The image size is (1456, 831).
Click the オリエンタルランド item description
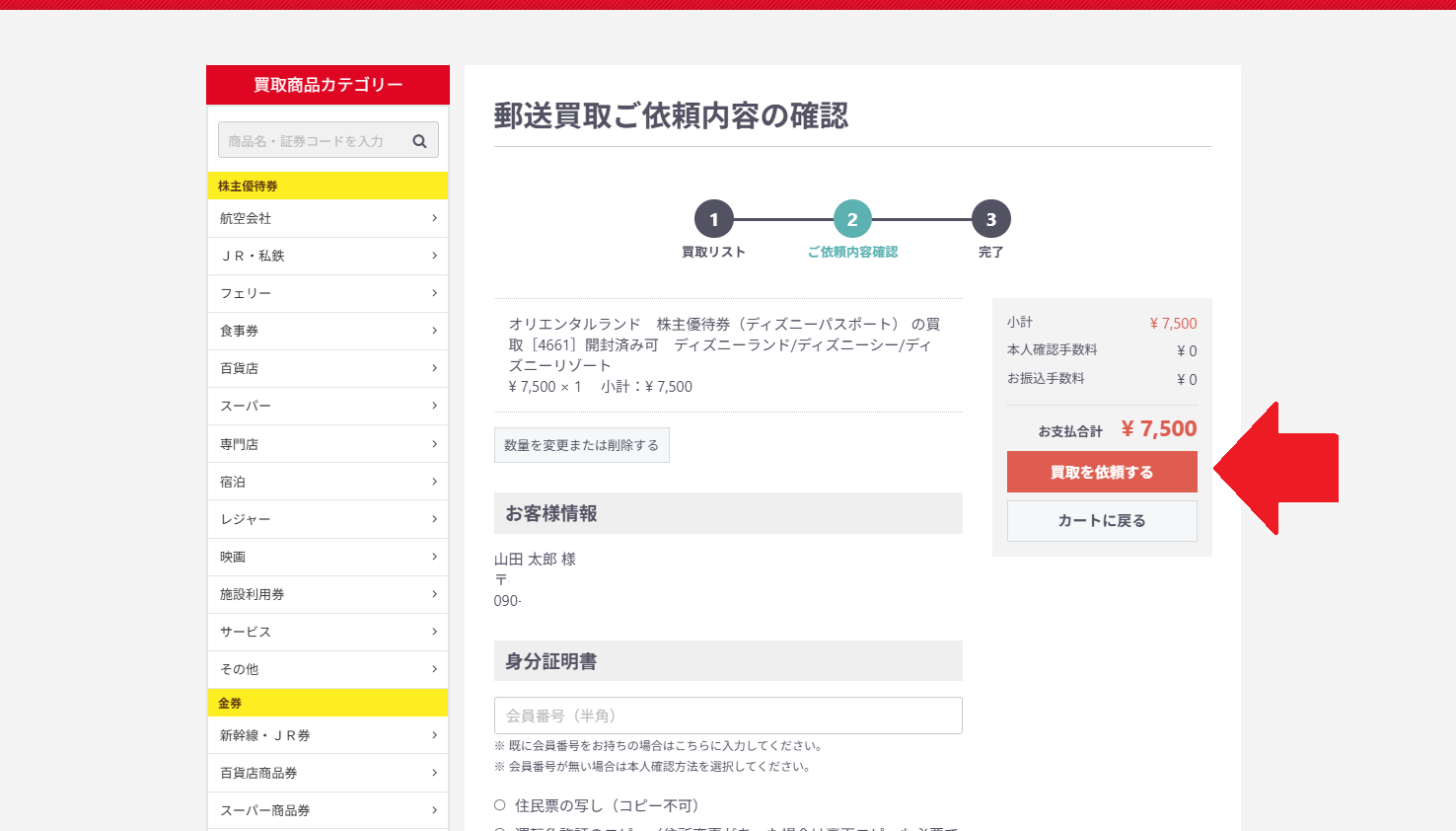click(725, 344)
